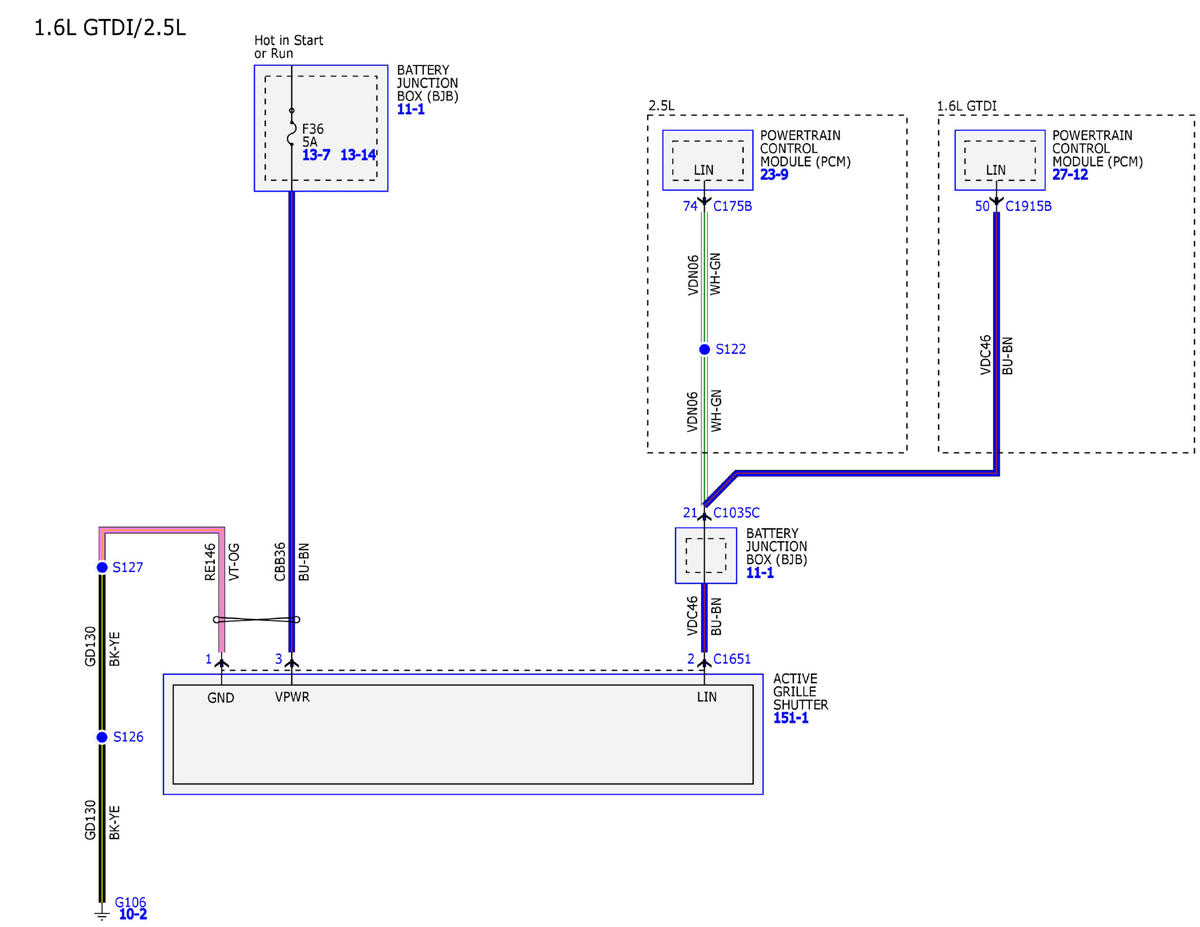Image resolution: width=1200 pixels, height=927 pixels.
Task: Click the 11-1 link under lower Battery Junction Box
Action: [x=760, y=573]
